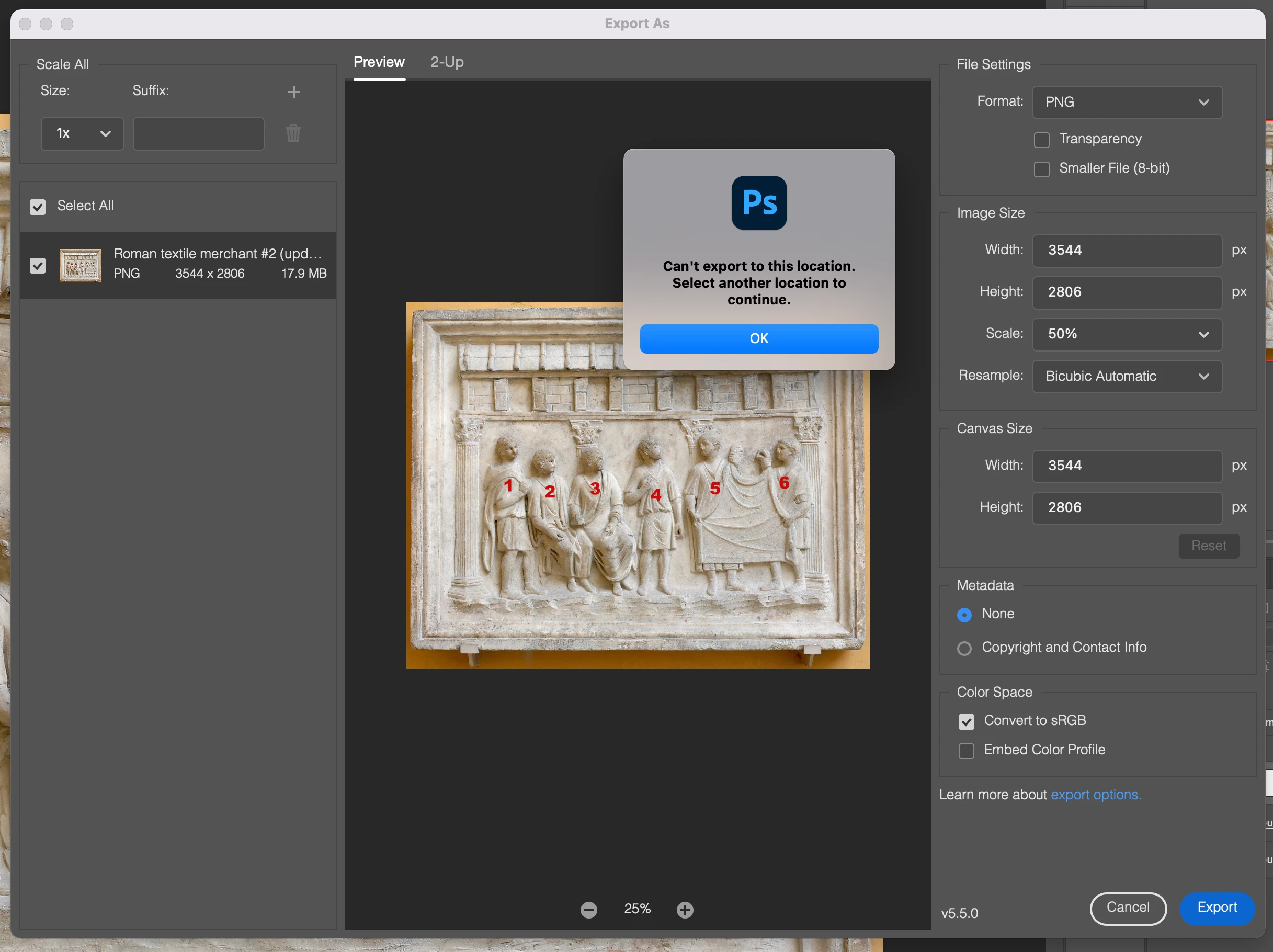Enable the Transparency checkbox
The image size is (1273, 952).
[x=1041, y=140]
